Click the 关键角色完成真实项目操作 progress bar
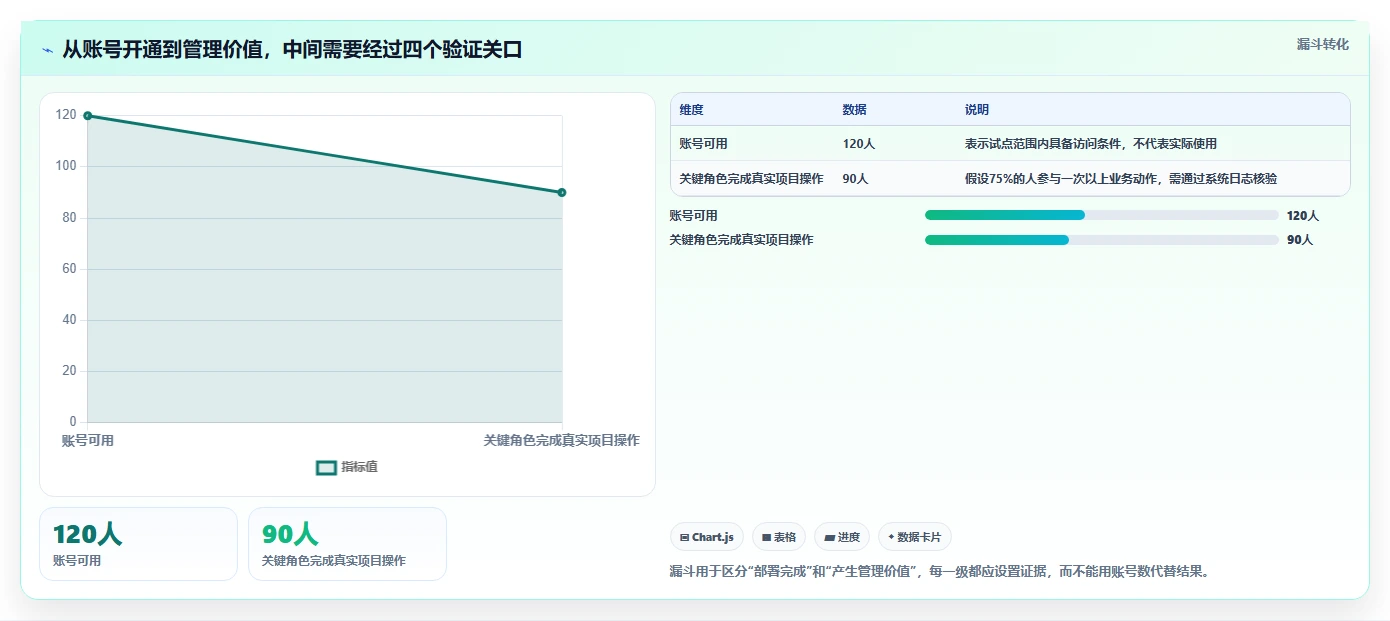Viewport: 1390px width, 621px height. click(x=1101, y=240)
